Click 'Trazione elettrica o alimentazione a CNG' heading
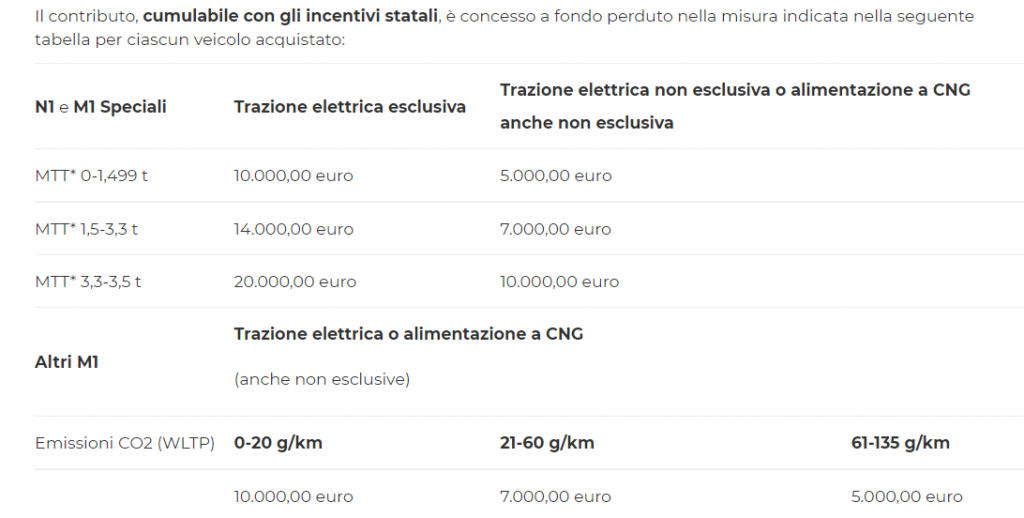The width and height of the screenshot is (1024, 518). 409,334
